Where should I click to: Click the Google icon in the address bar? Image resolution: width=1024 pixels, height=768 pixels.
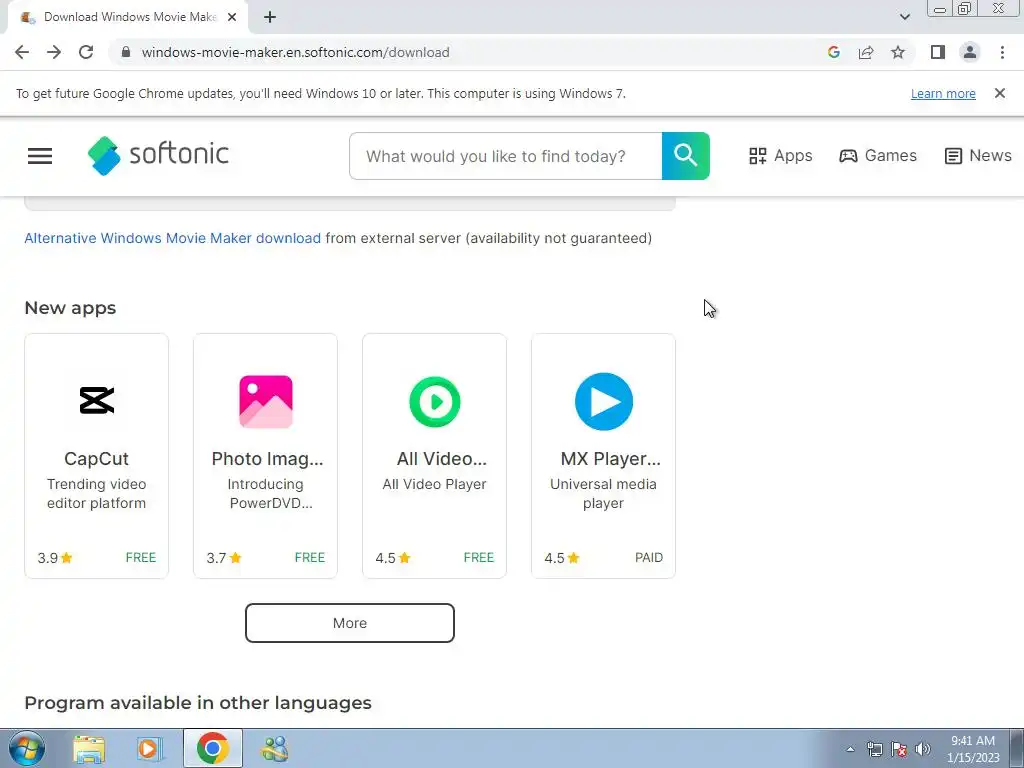point(833,52)
